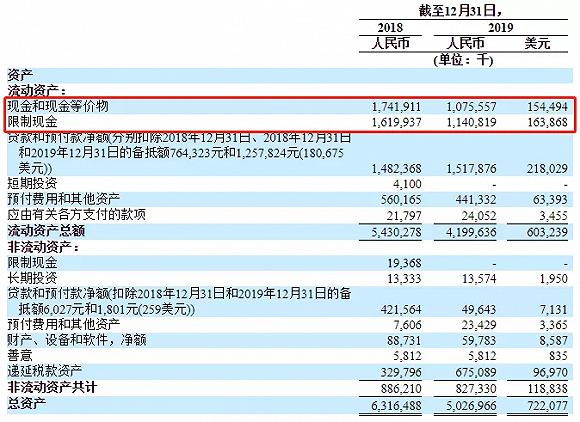The width and height of the screenshot is (580, 422).
Task: Select the 资产 section heading
Action: (x=20, y=75)
